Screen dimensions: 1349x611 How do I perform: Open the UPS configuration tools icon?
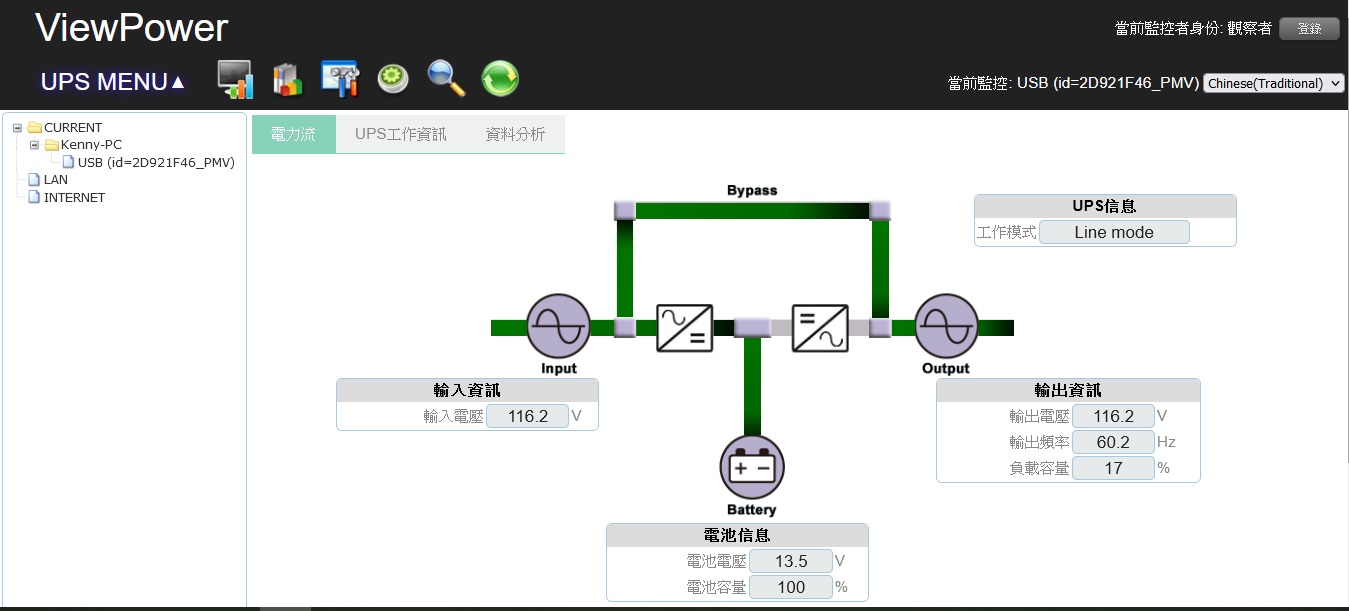(x=341, y=78)
